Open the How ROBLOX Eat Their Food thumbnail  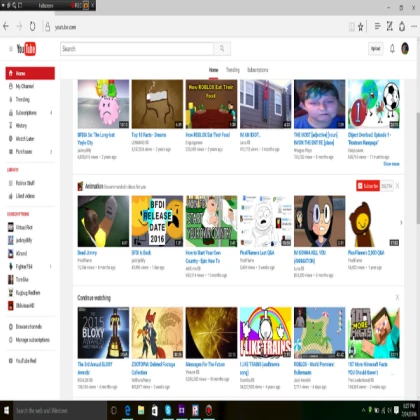[x=211, y=104]
